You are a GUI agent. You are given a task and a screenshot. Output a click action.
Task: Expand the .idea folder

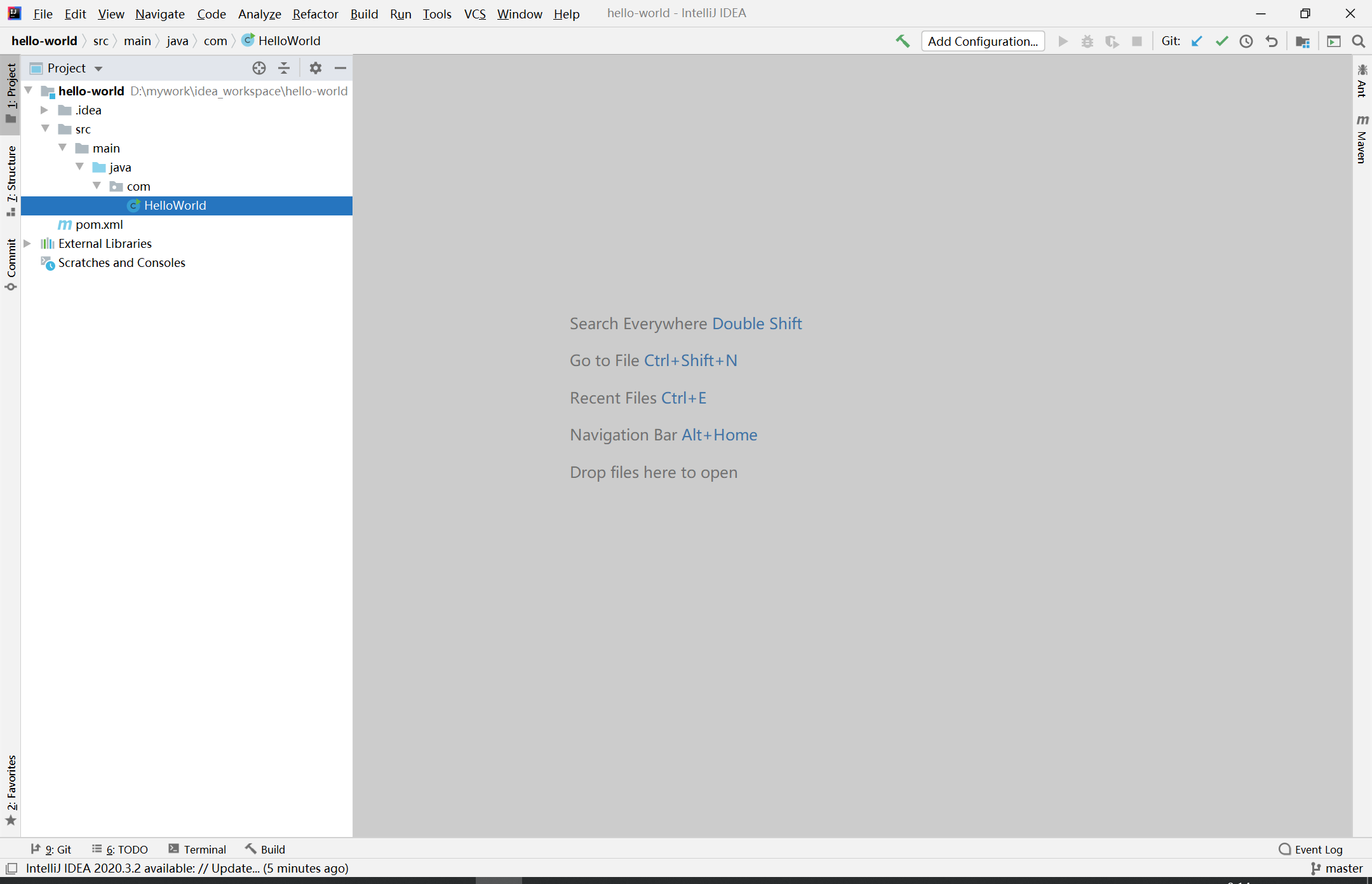pyautogui.click(x=44, y=110)
